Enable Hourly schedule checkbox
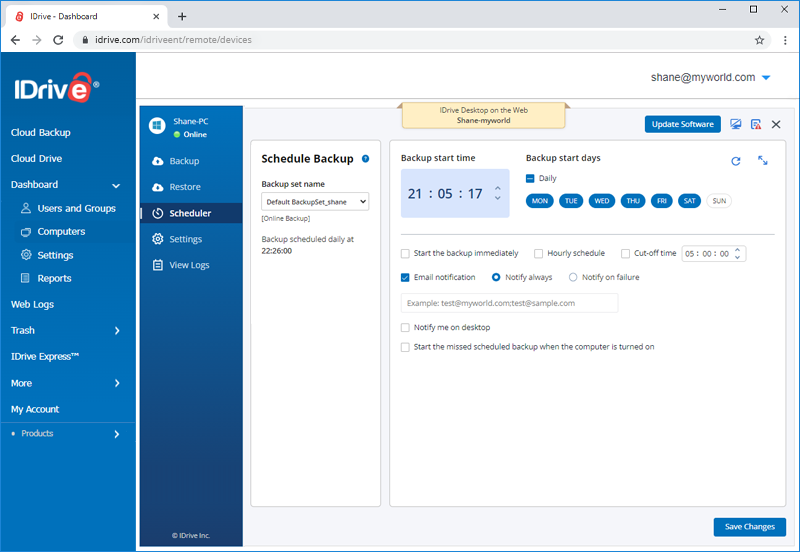Image resolution: width=800 pixels, height=552 pixels. pos(538,254)
